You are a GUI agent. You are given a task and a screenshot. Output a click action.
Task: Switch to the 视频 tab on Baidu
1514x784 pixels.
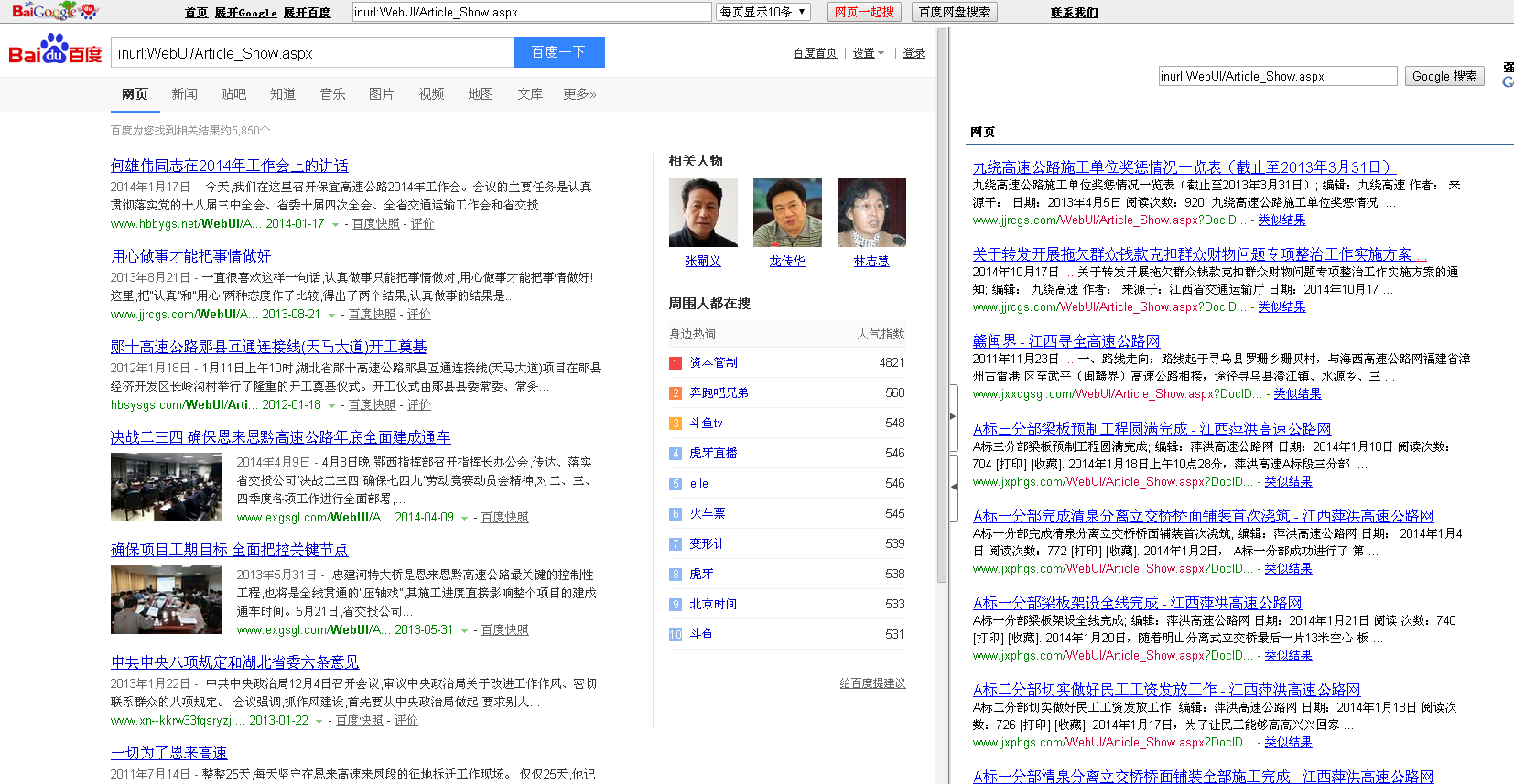tap(431, 94)
